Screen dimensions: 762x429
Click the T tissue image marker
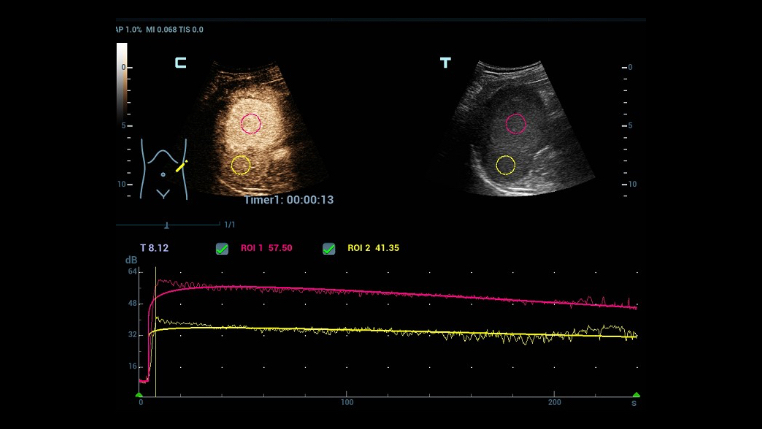point(445,63)
